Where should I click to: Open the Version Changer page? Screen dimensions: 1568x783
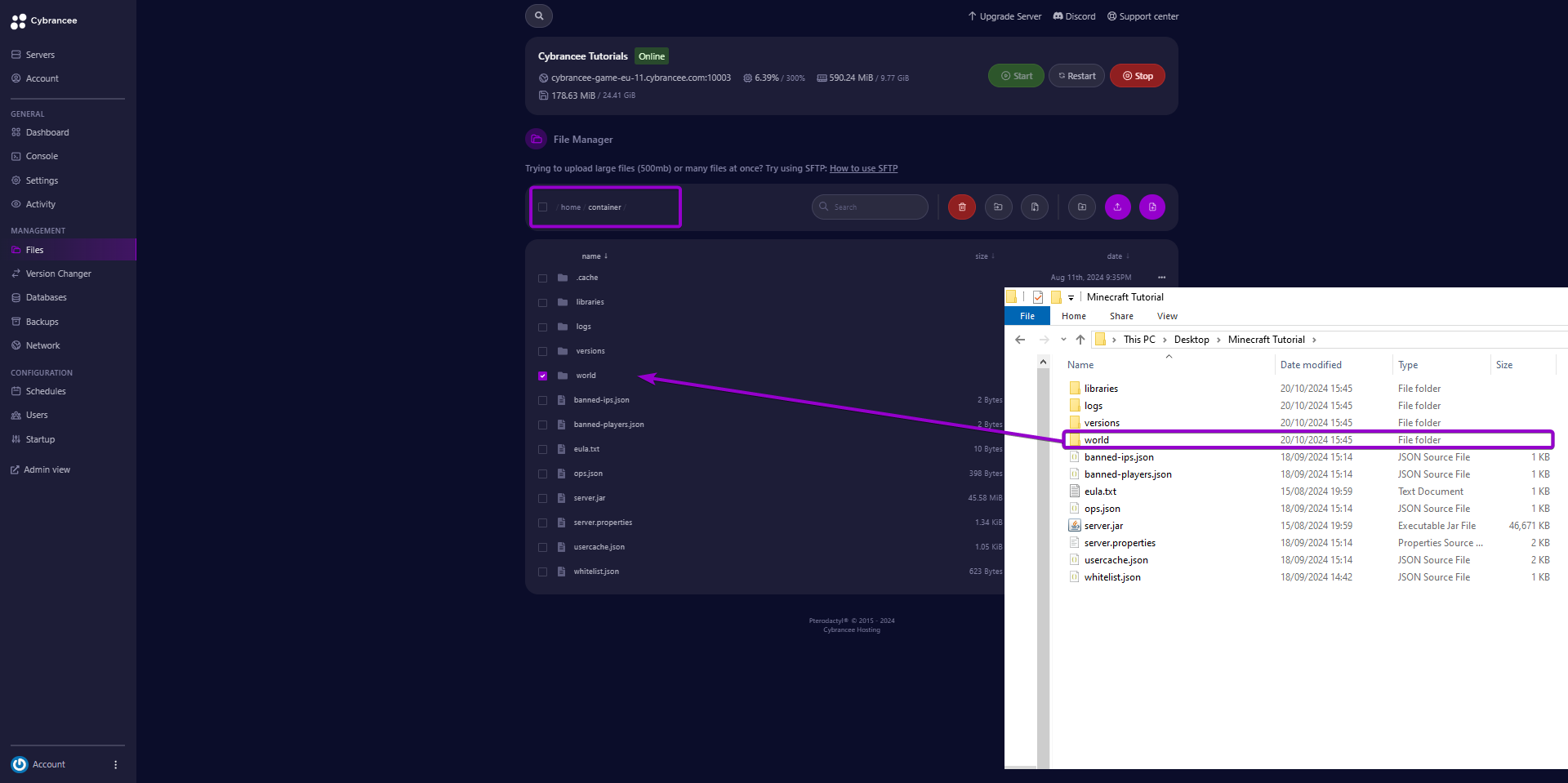point(58,274)
